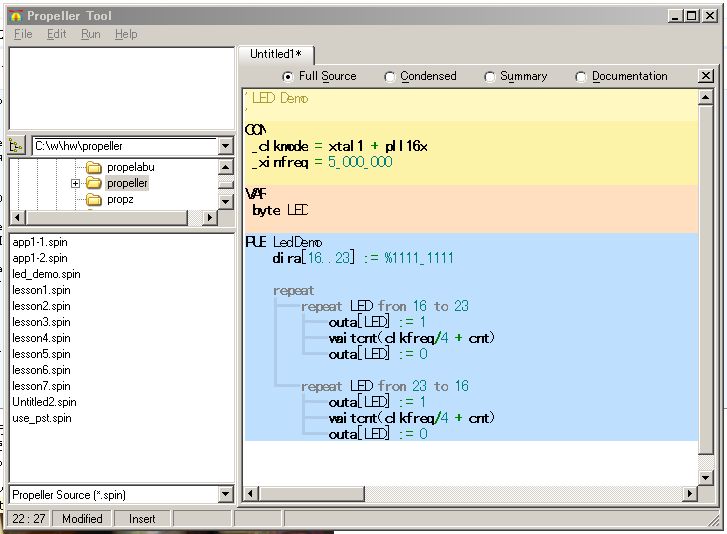Viewport: 727px width, 534px height.
Task: Enable the Documentation view option
Action: tap(581, 77)
